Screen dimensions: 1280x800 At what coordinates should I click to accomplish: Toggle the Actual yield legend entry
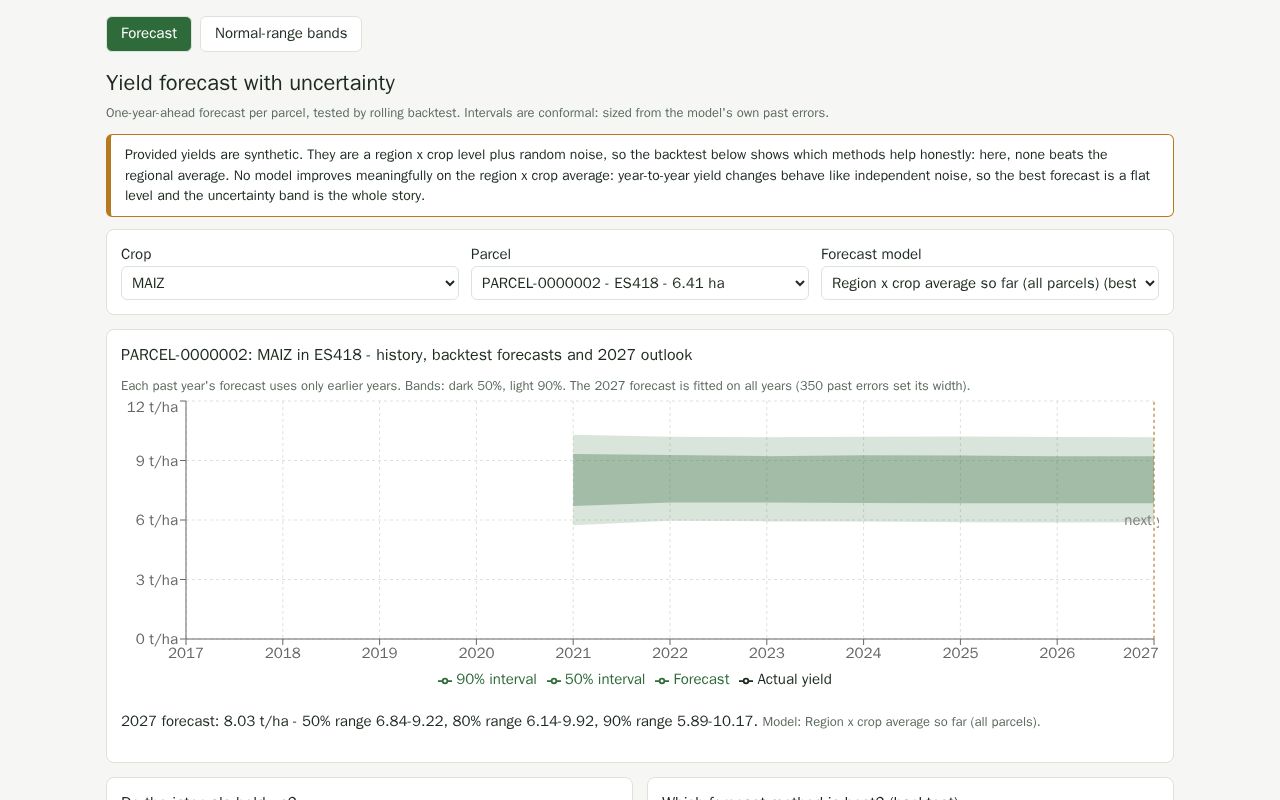[x=785, y=680]
